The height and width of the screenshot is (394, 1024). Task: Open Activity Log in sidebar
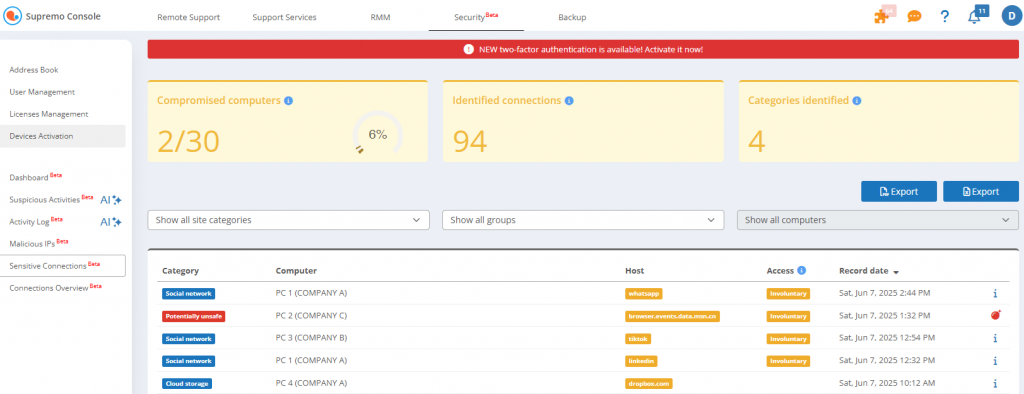point(36,222)
